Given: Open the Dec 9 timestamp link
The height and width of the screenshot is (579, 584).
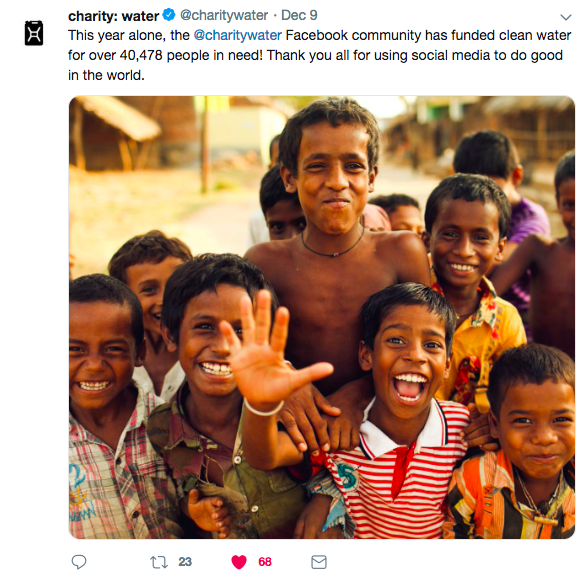Looking at the screenshot, I should 299,15.
